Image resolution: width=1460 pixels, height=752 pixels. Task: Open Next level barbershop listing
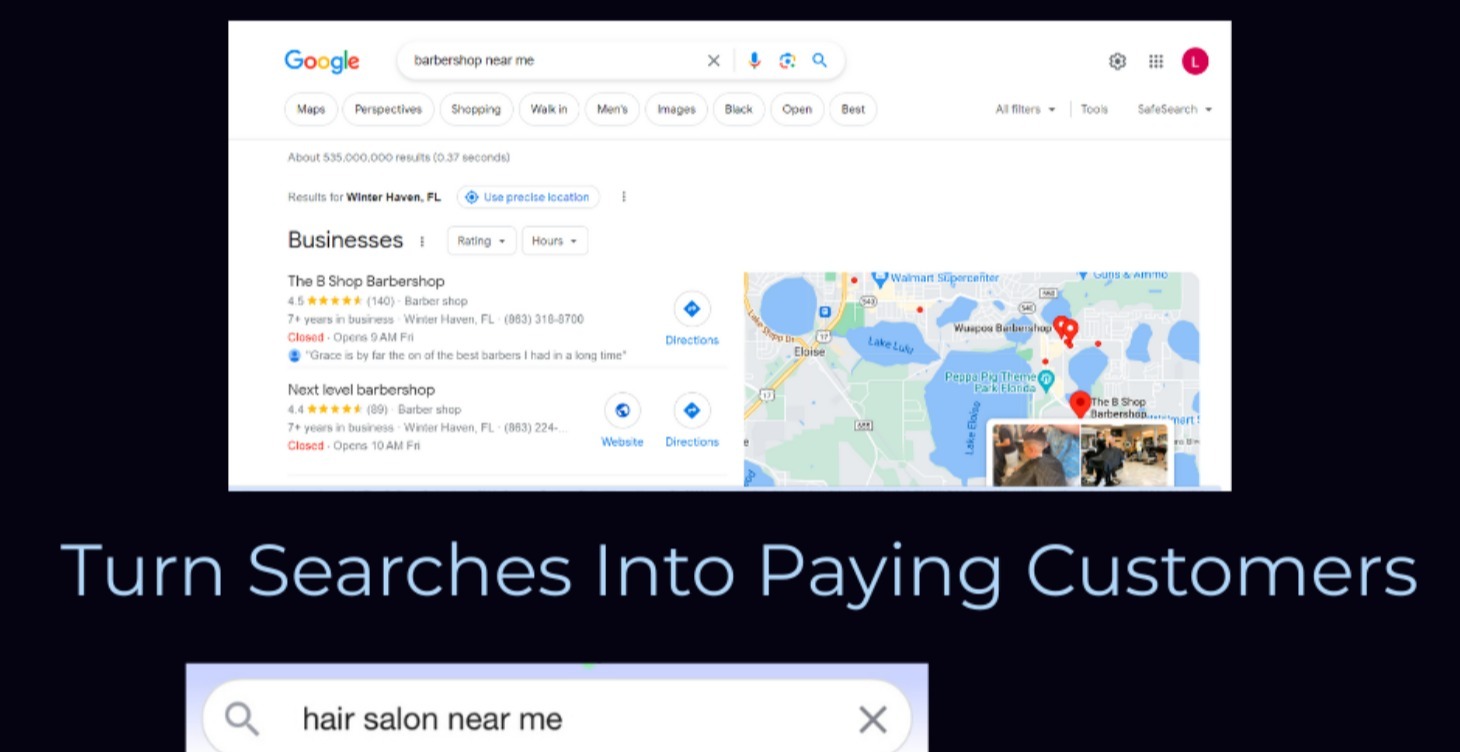(x=361, y=390)
